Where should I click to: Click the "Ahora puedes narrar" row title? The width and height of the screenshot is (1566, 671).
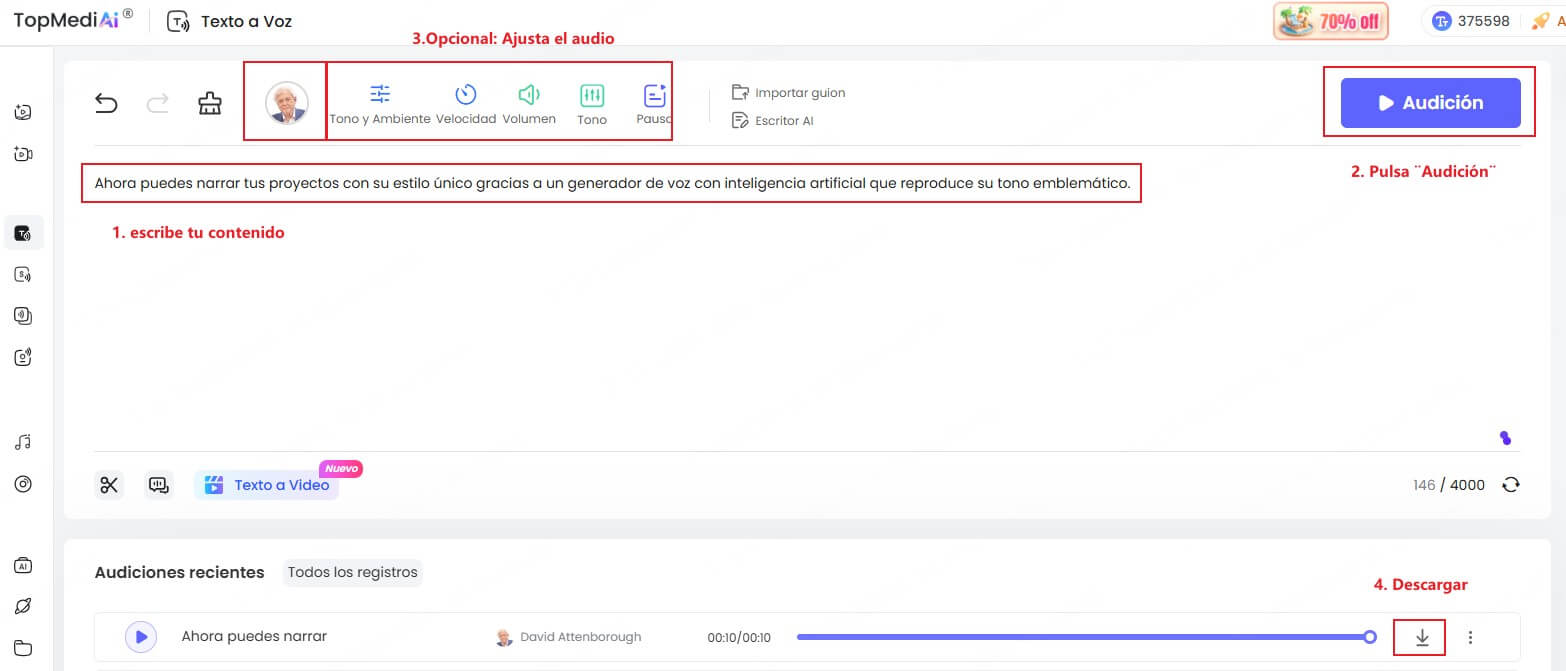[254, 636]
